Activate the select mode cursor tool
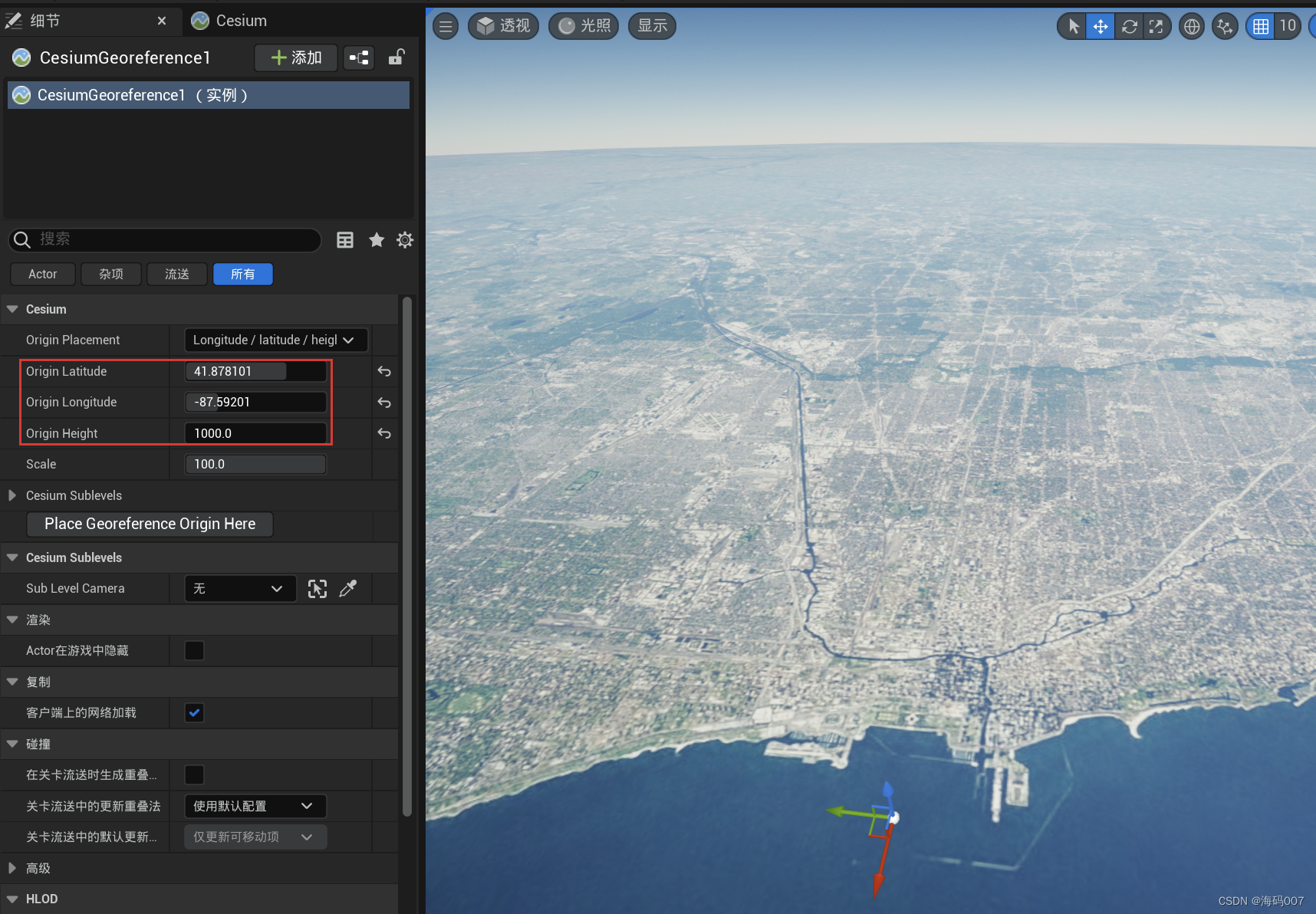The width and height of the screenshot is (1316, 914). tap(1073, 27)
